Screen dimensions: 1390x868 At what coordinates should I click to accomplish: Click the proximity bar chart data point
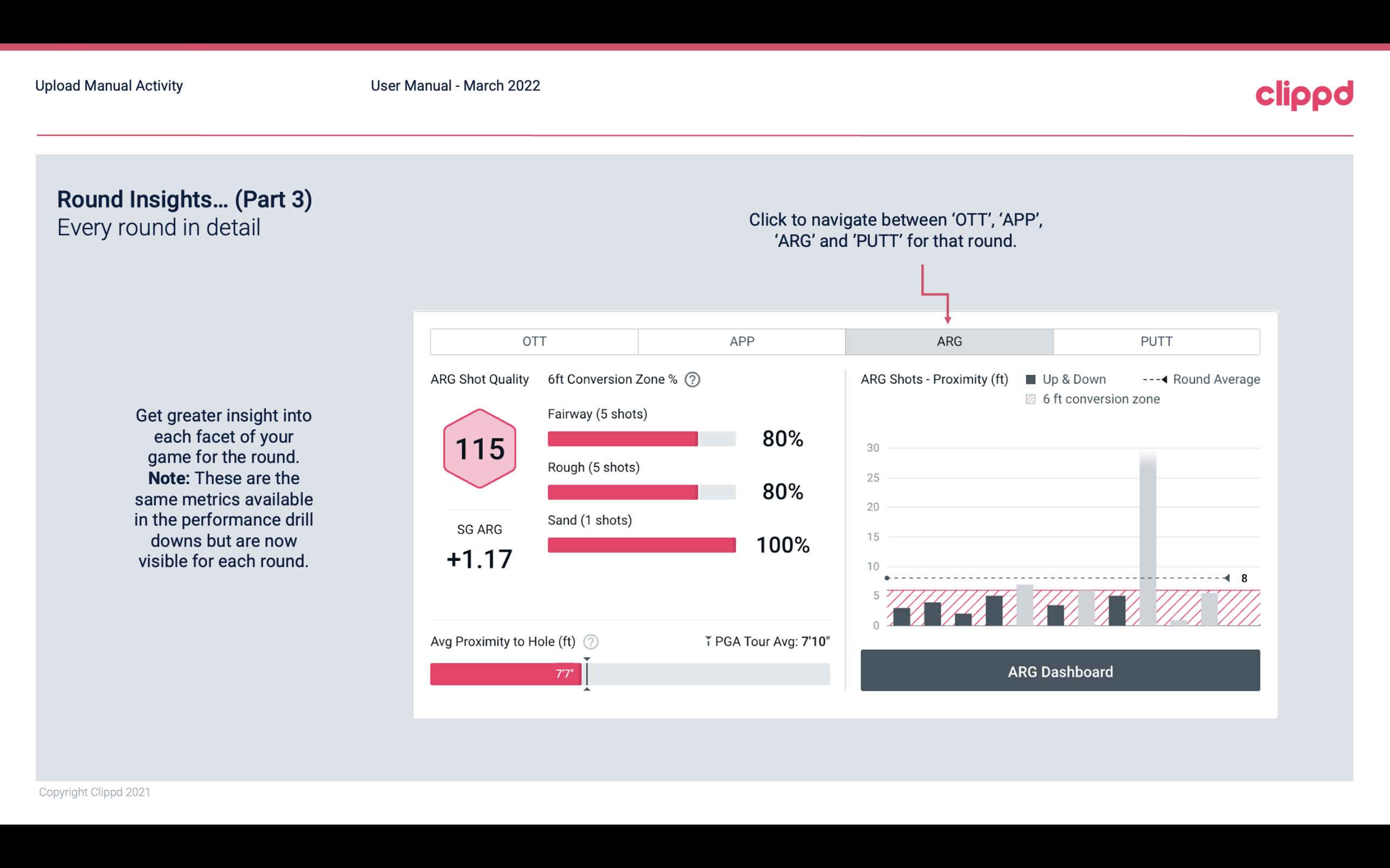[879, 578]
